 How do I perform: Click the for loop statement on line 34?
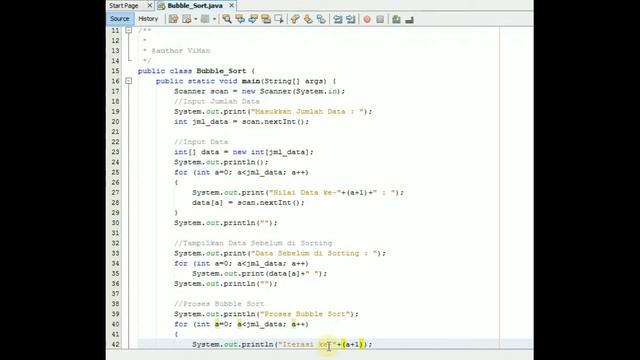[241, 263]
